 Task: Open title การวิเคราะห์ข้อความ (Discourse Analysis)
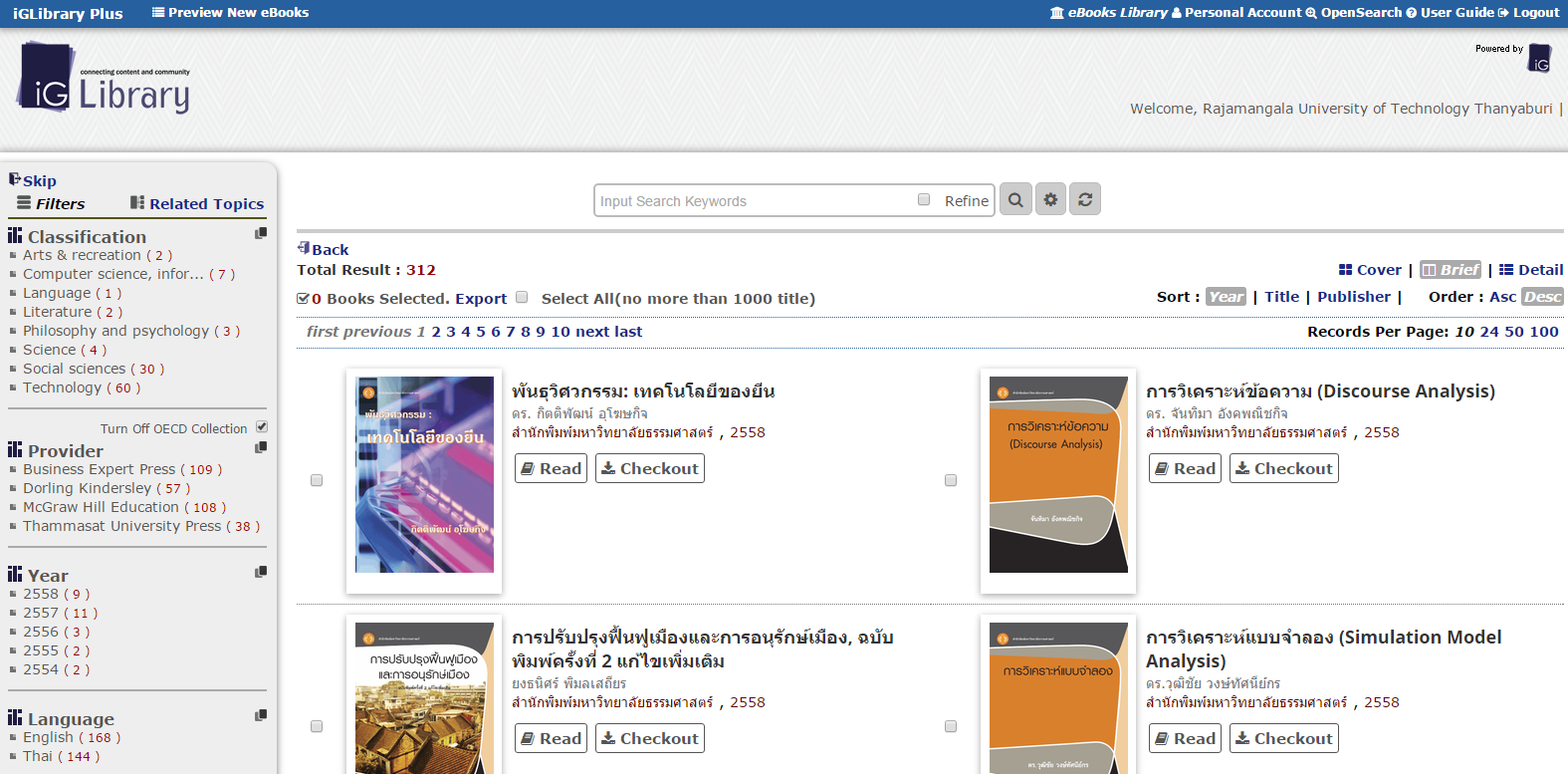[1320, 391]
